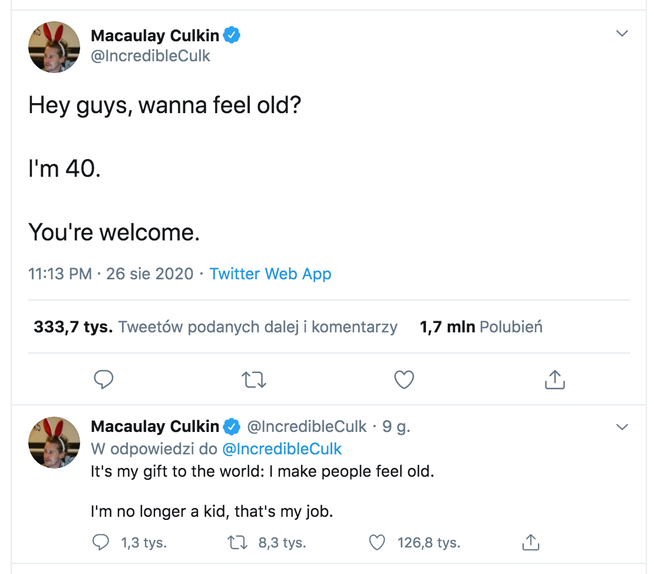Open @IncredibleCulk link in 'W odpowiedzi do'
The width and height of the screenshot is (654, 574).
coord(283,449)
